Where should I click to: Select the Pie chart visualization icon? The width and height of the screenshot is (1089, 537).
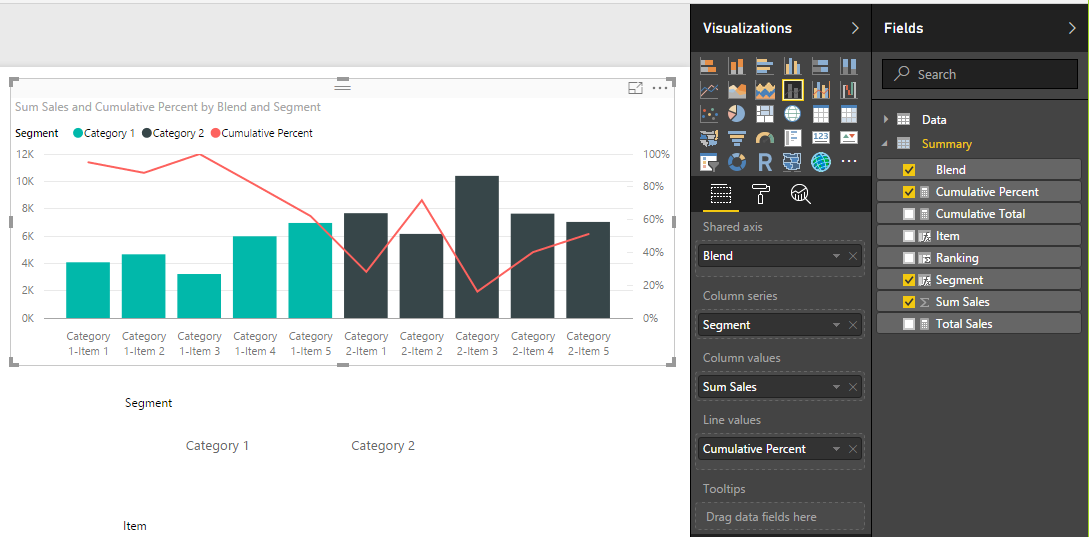[736, 113]
